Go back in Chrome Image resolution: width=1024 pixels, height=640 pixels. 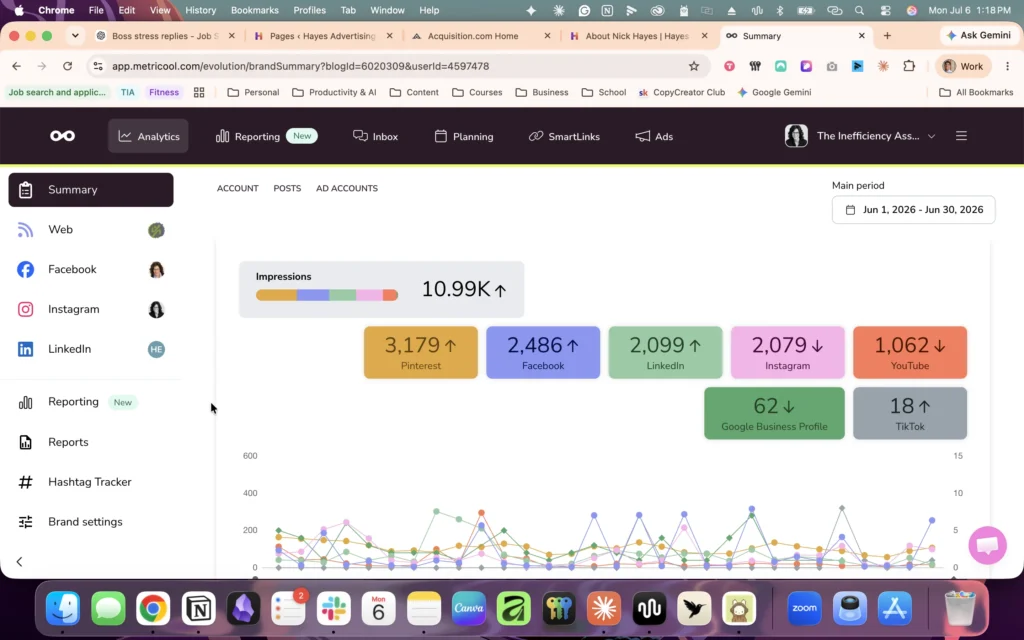point(16,66)
